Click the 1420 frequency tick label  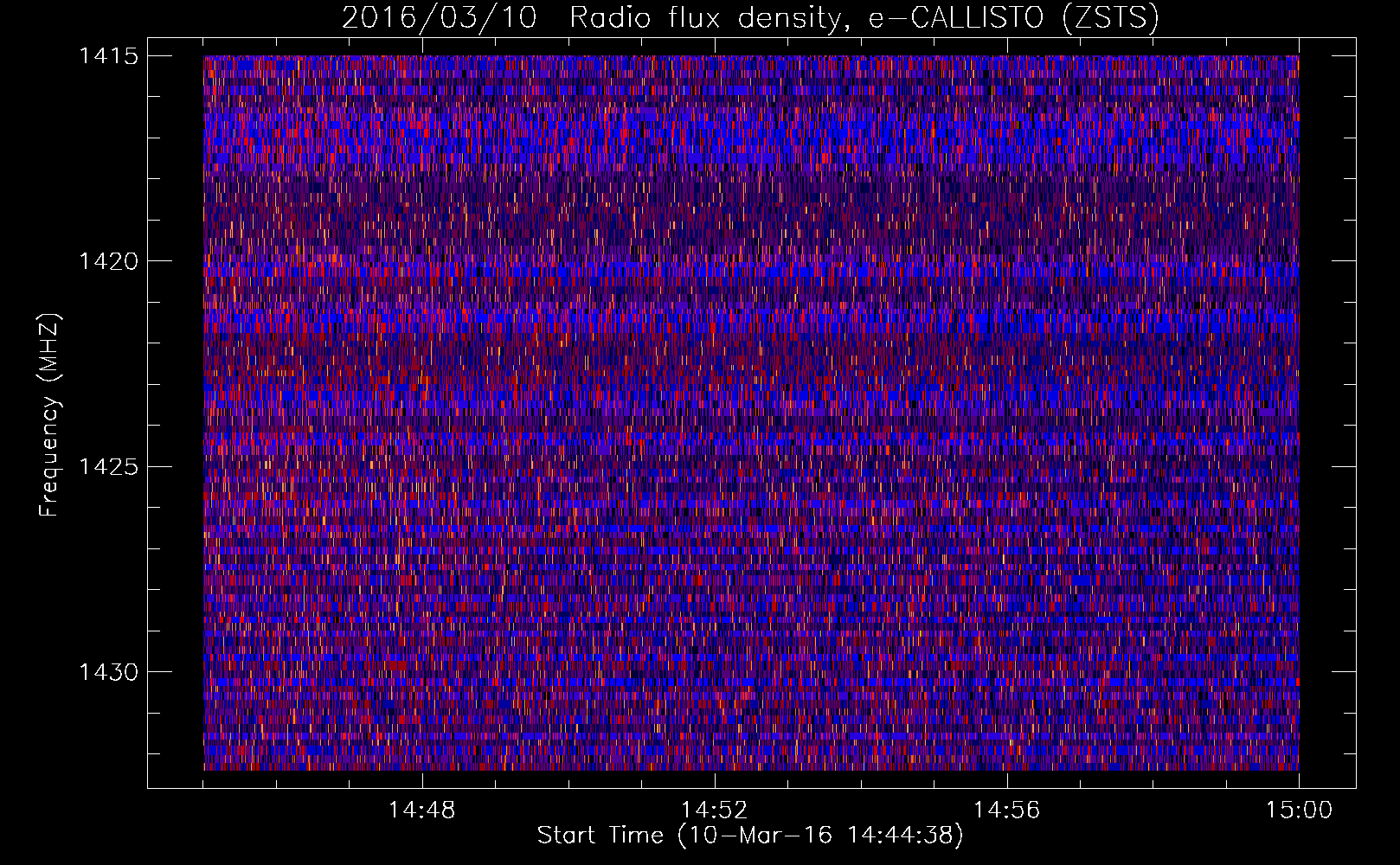[108, 261]
